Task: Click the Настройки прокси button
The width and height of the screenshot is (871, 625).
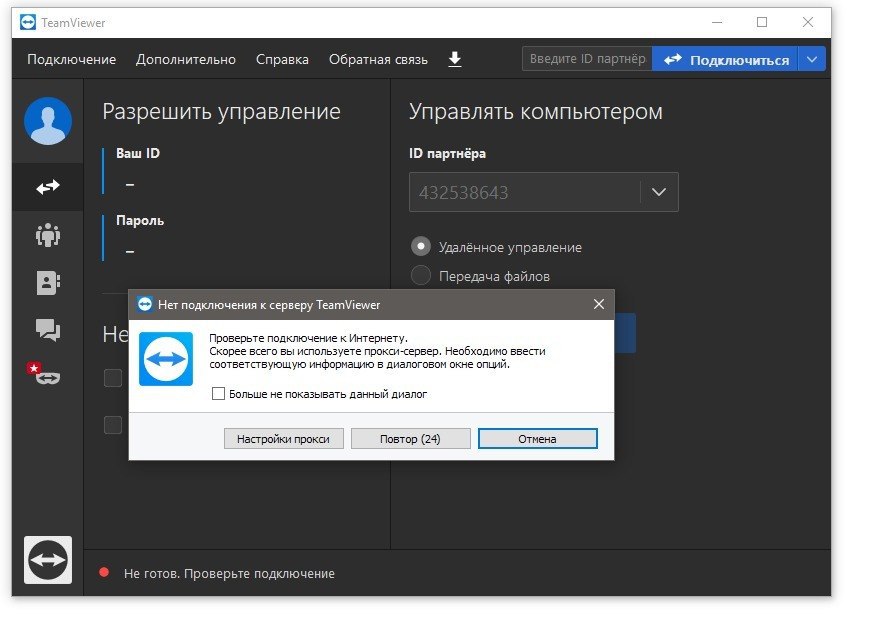Action: (x=283, y=439)
